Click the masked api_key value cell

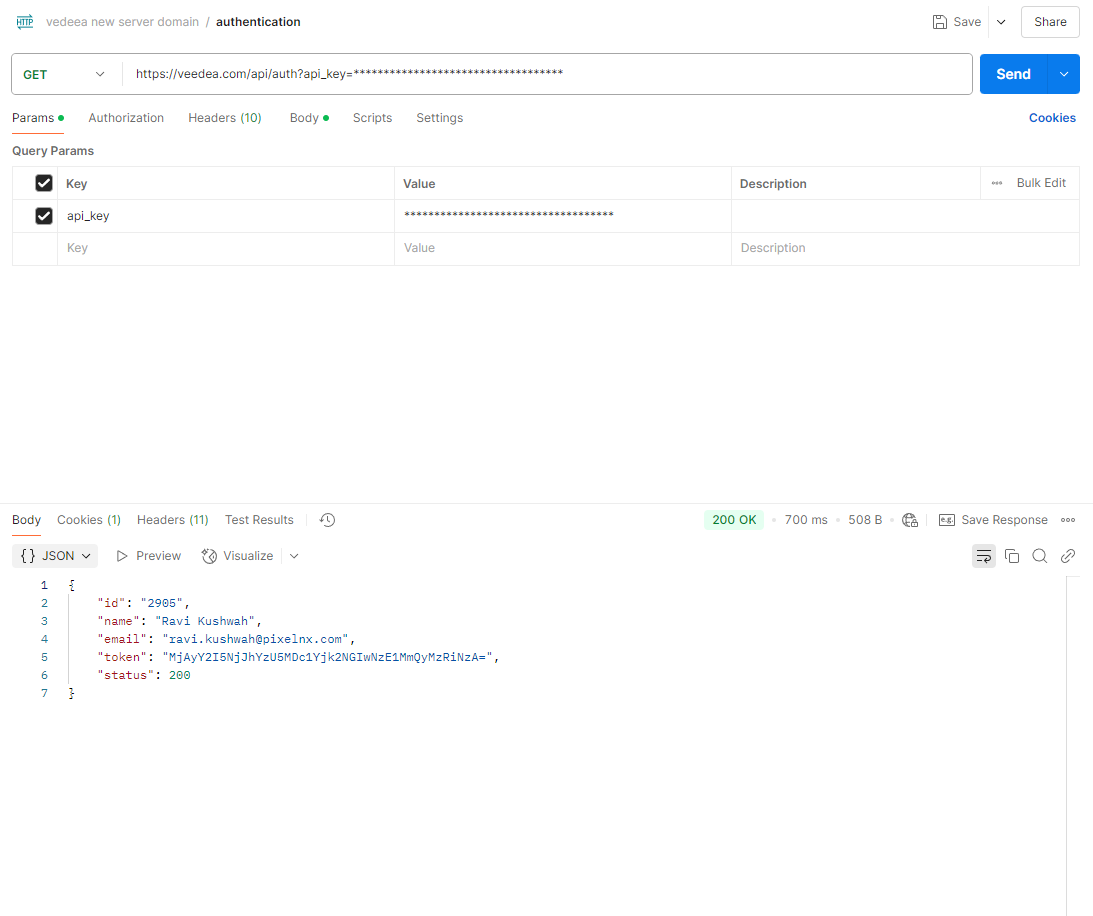pyautogui.click(x=563, y=216)
